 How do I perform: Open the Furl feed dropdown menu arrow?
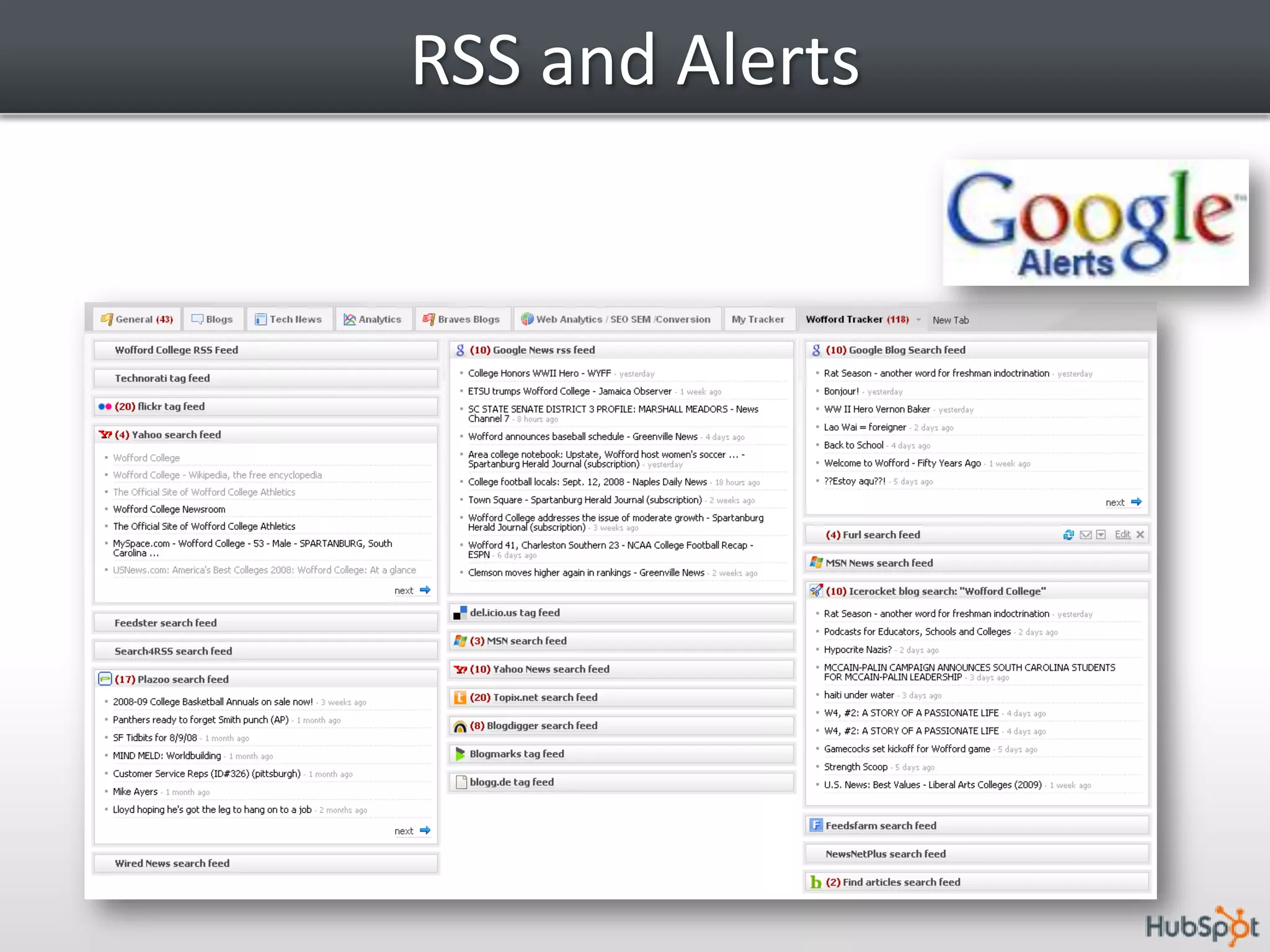(1101, 535)
